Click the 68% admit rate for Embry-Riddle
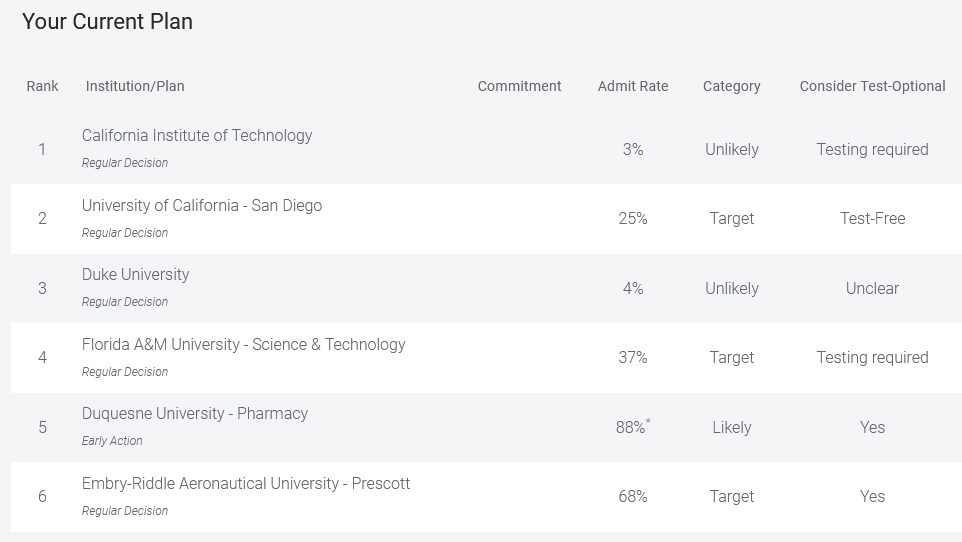 point(633,496)
